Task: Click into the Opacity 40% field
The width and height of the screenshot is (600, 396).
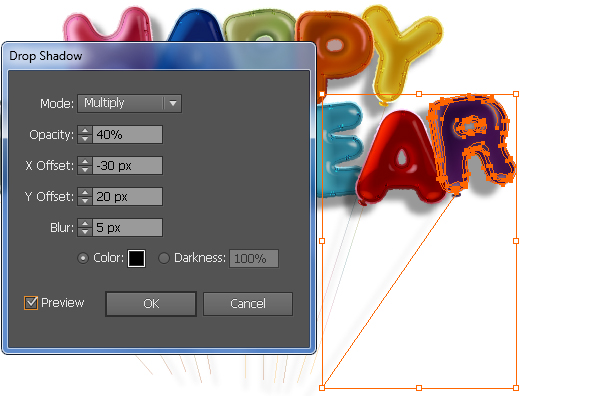Action: (x=127, y=135)
